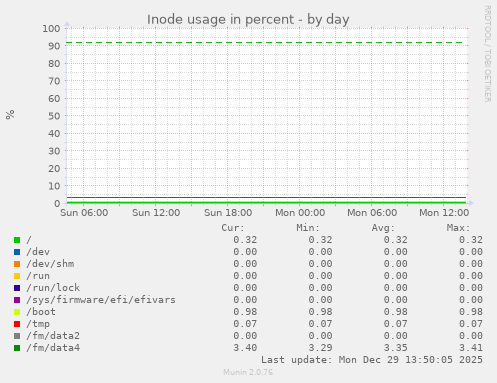Viewport: 497px width, 383px height.
Task: Click the Cur value 3.40 for /fm/data4
Action: click(245, 348)
